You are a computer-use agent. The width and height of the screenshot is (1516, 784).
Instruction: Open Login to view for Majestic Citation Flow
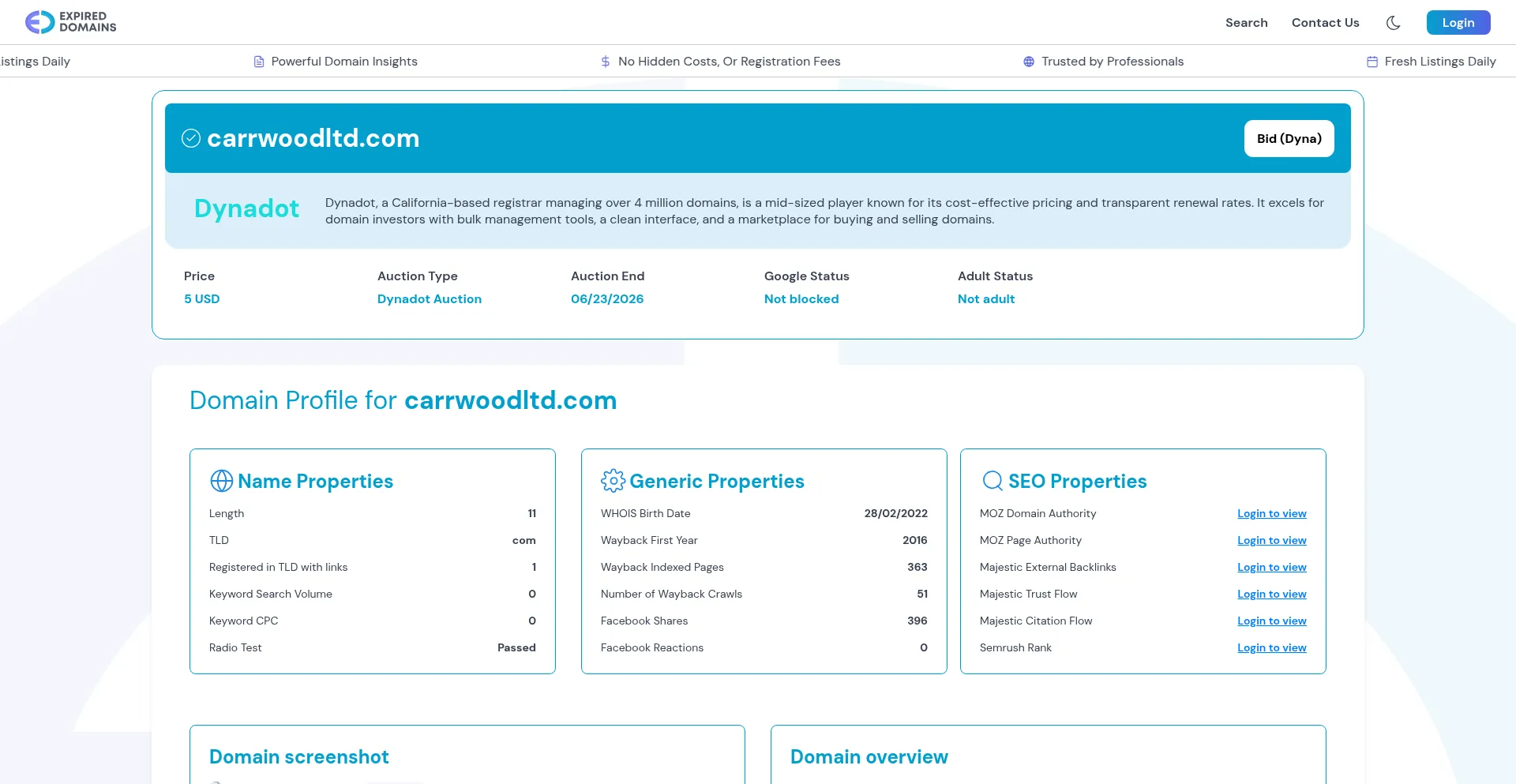pyautogui.click(x=1271, y=621)
